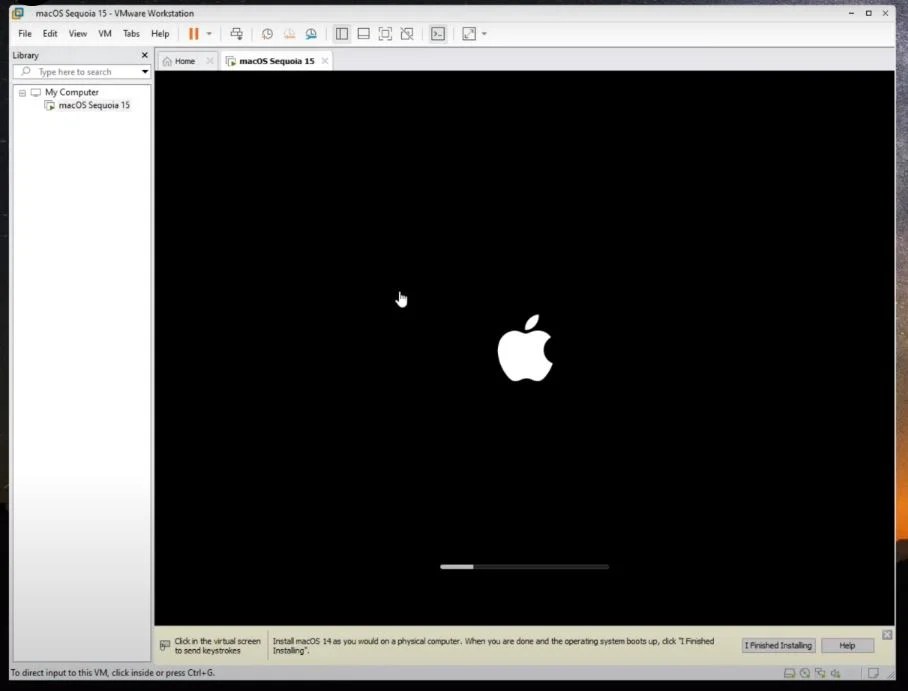Click the Send Ctrl+Alt+Del toolbar icon
Screen dimensions: 908x691
pos(236,34)
